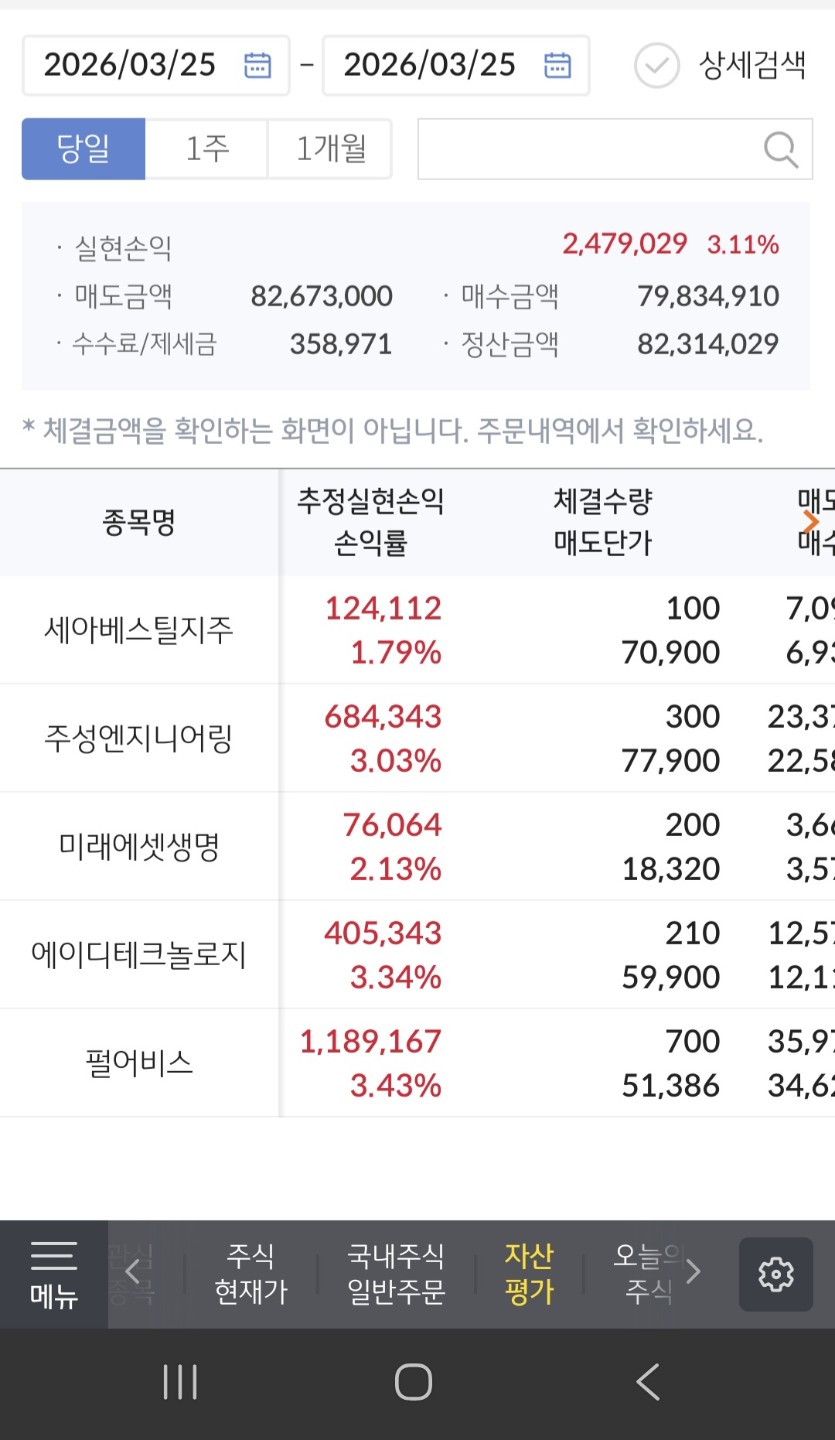Select the 1개월 period option
The image size is (835, 1440).
330,149
